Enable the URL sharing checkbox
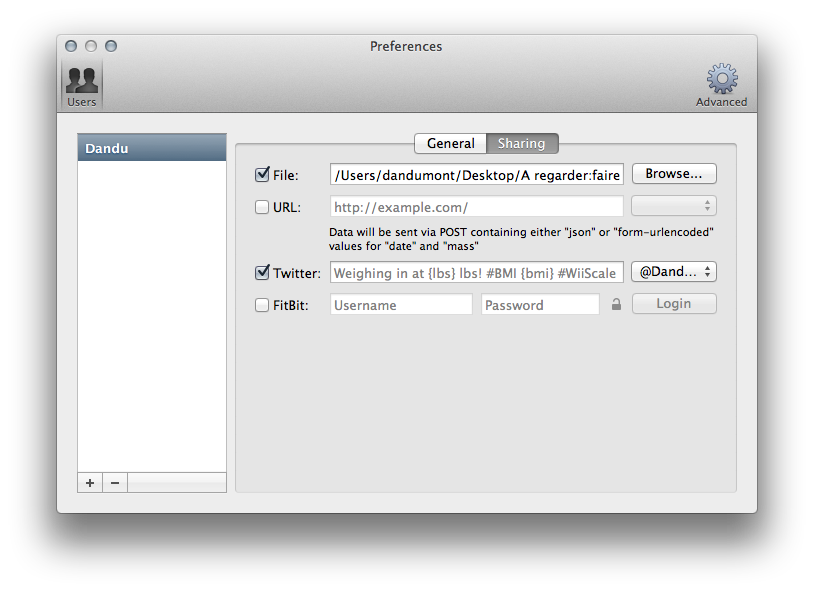The width and height of the screenshot is (814, 592). click(x=263, y=207)
